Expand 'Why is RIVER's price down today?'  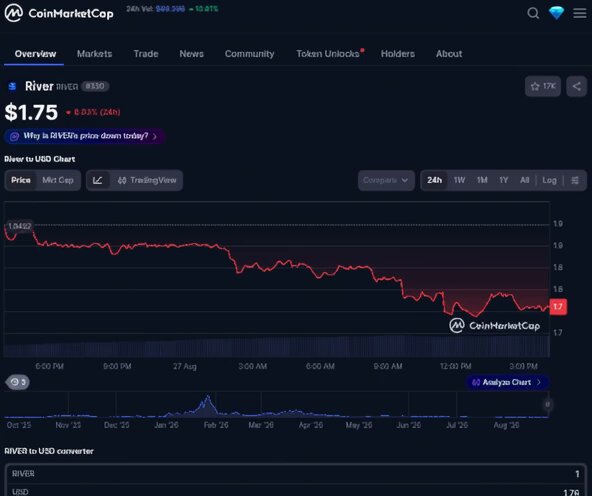click(x=85, y=136)
